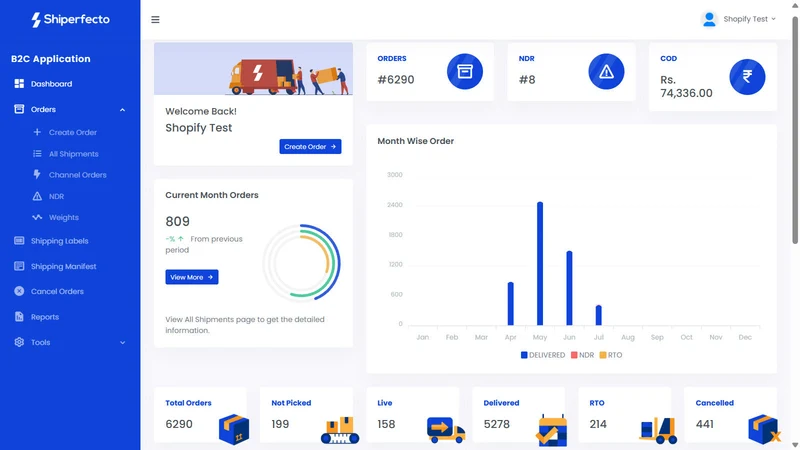Open All Shipments page
The image size is (800, 450).
point(73,154)
